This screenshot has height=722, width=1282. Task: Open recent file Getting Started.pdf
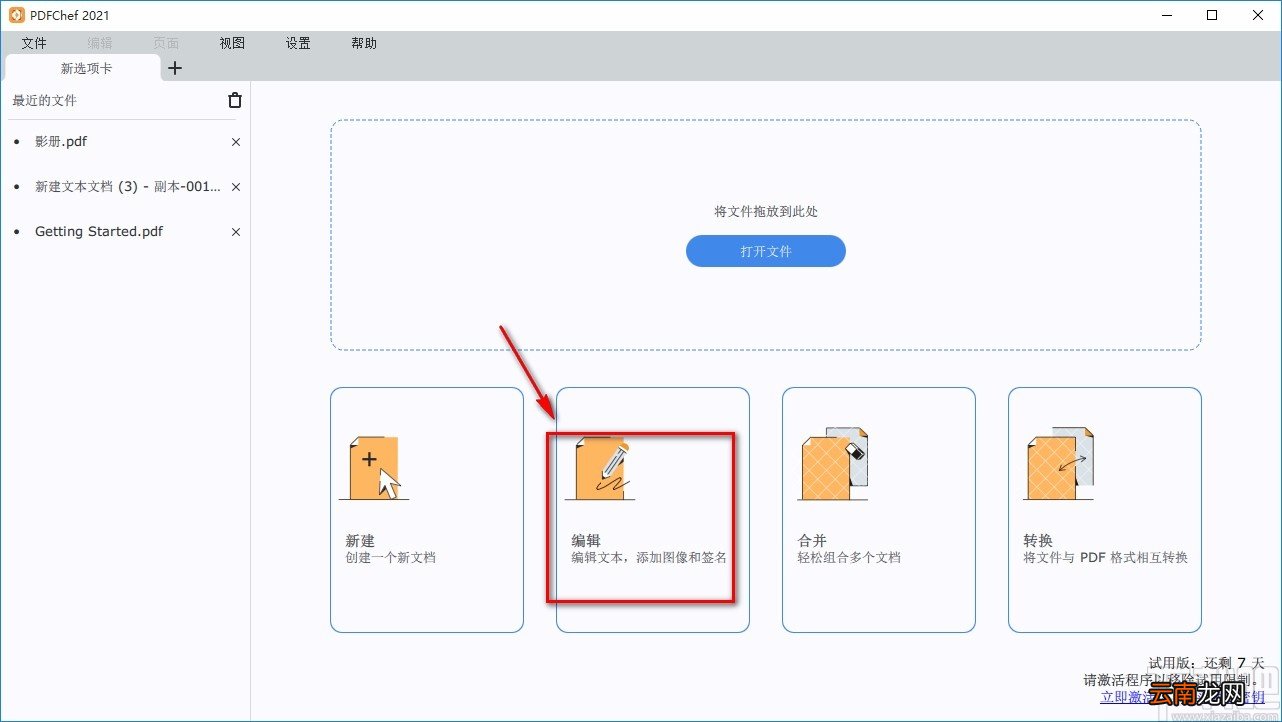click(x=99, y=232)
